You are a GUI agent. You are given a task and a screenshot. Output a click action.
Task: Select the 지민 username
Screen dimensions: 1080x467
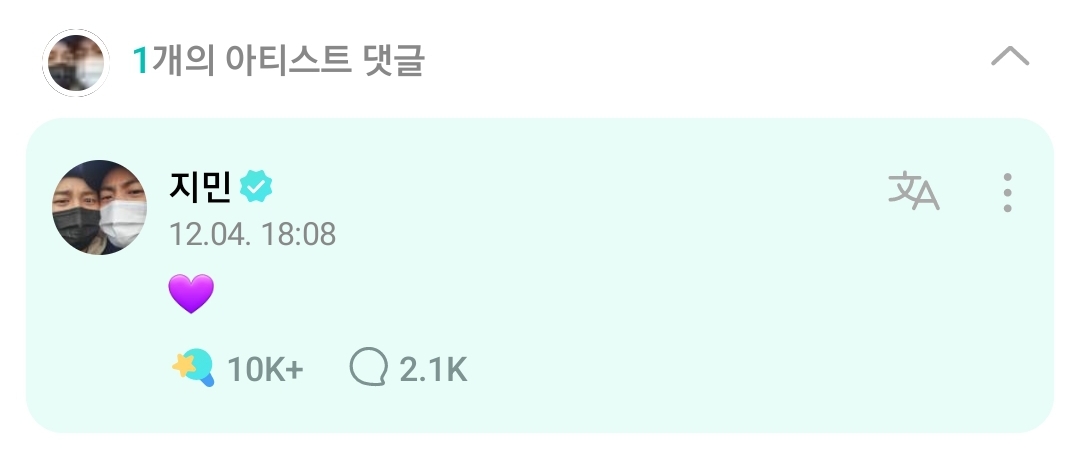tap(200, 186)
